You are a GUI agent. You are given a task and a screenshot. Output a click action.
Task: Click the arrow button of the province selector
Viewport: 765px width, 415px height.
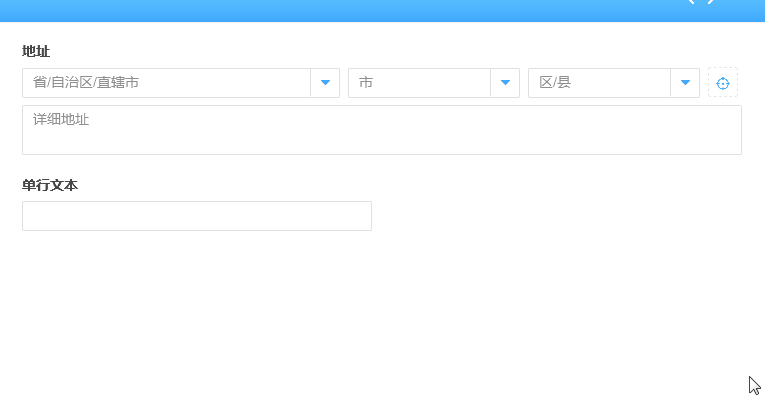click(x=325, y=83)
